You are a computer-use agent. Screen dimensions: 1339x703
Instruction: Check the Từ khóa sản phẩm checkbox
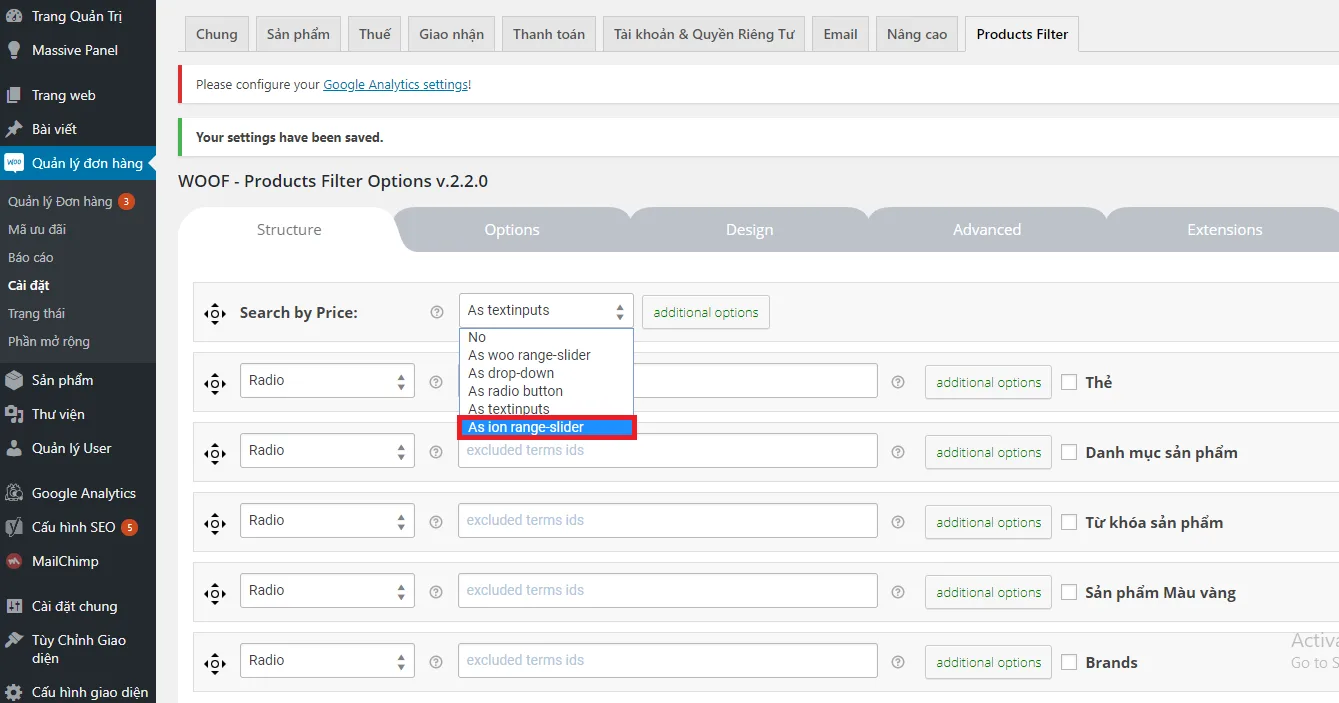point(1069,522)
